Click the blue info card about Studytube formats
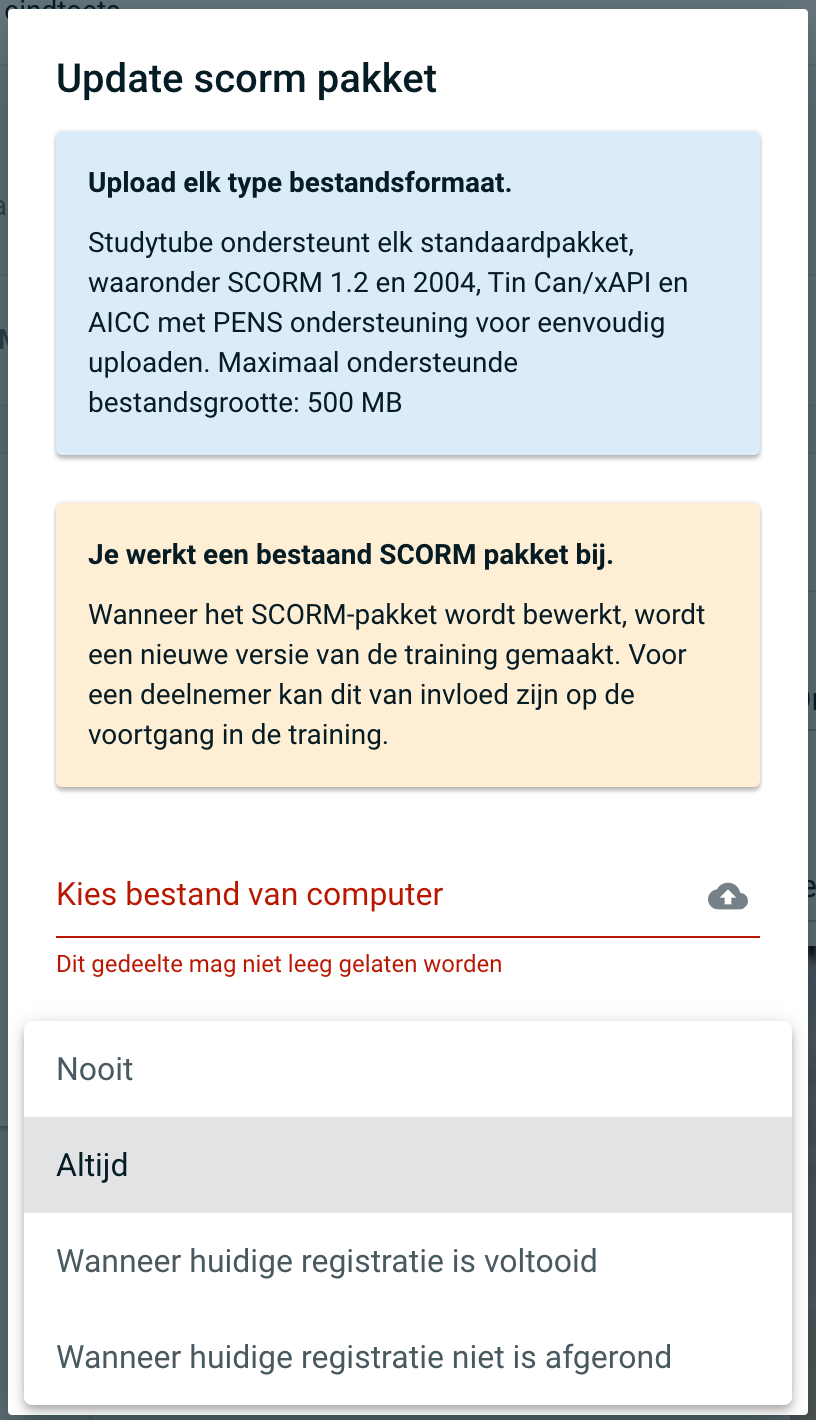Screen dimensions: 816x1420 pyautogui.click(x=408, y=293)
